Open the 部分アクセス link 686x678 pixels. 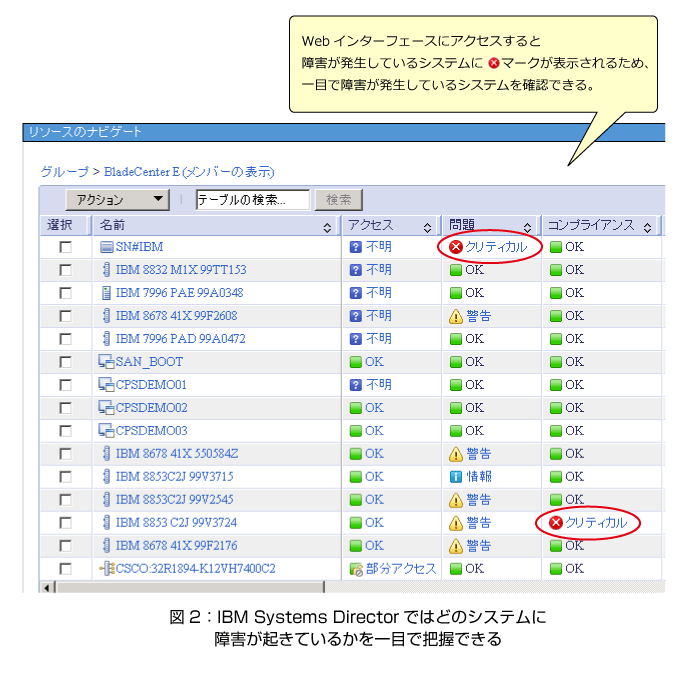point(401,569)
